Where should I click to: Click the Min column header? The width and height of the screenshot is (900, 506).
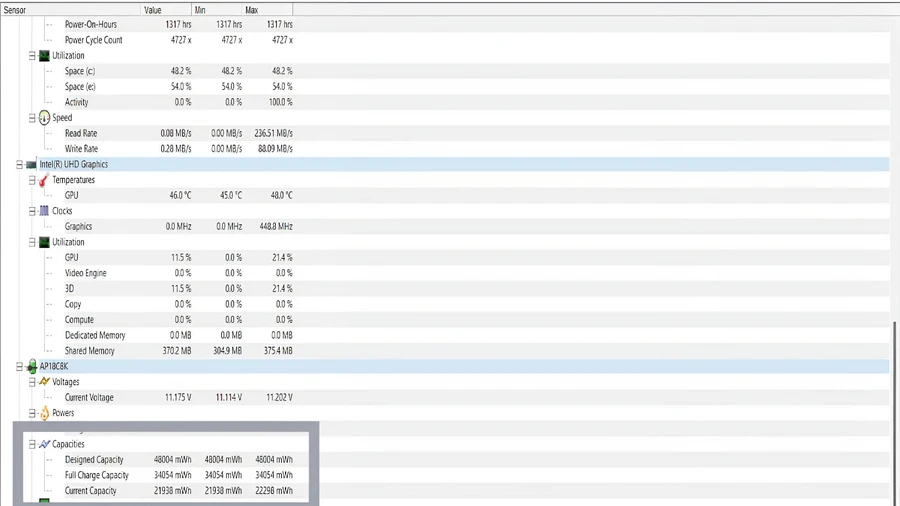[x=217, y=10]
